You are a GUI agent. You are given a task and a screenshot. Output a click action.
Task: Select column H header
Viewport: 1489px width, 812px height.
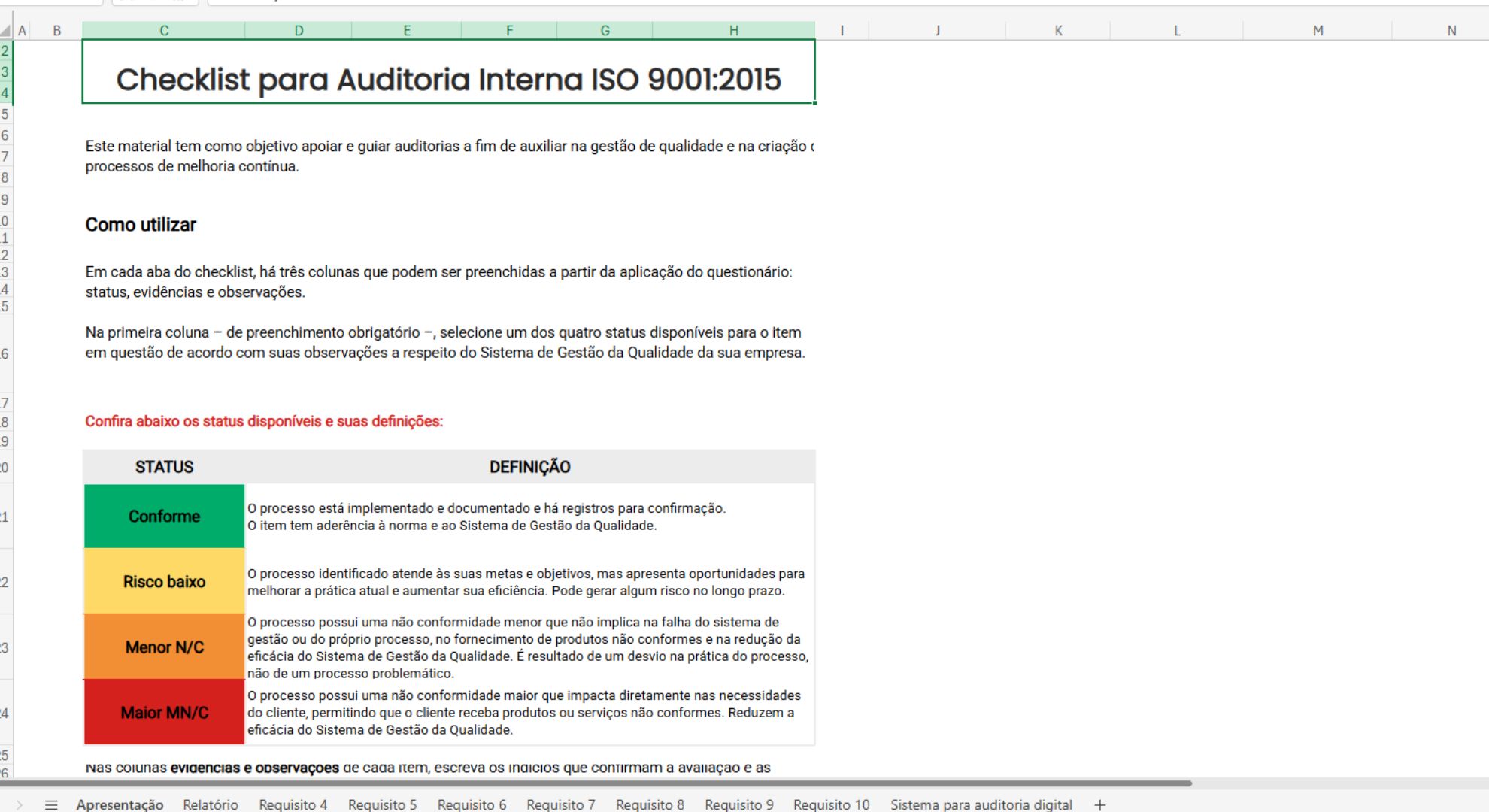click(x=734, y=31)
